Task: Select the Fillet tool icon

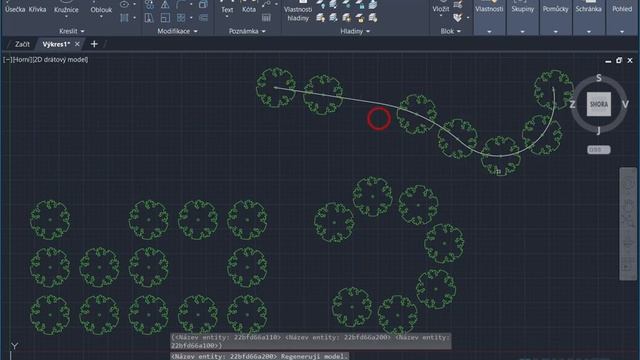Action: click(181, 5)
